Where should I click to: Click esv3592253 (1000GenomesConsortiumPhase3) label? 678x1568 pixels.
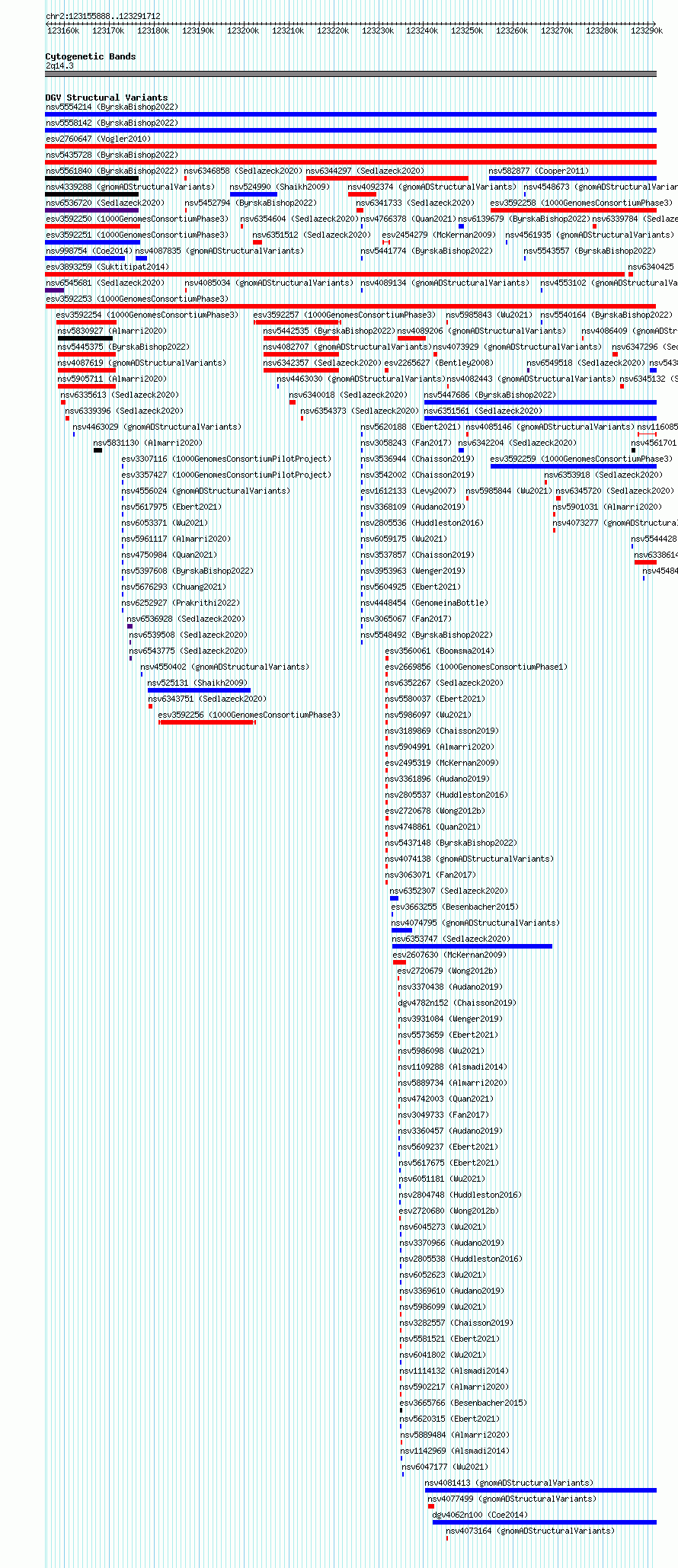click(136, 299)
